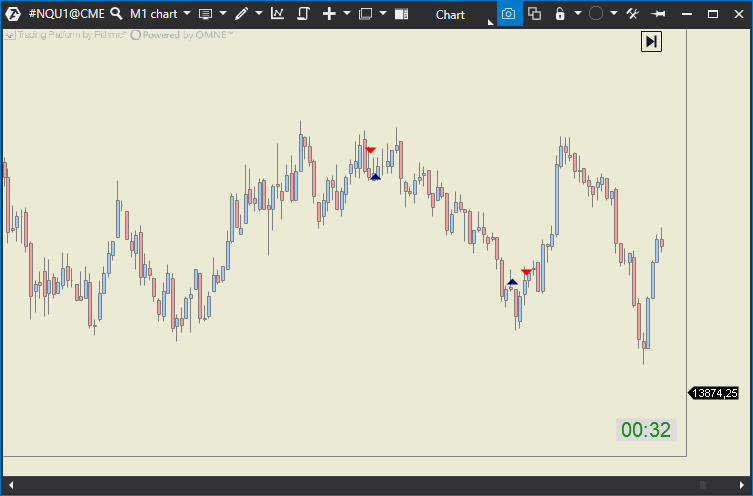Click the layered windows template icon

[x=365, y=14]
